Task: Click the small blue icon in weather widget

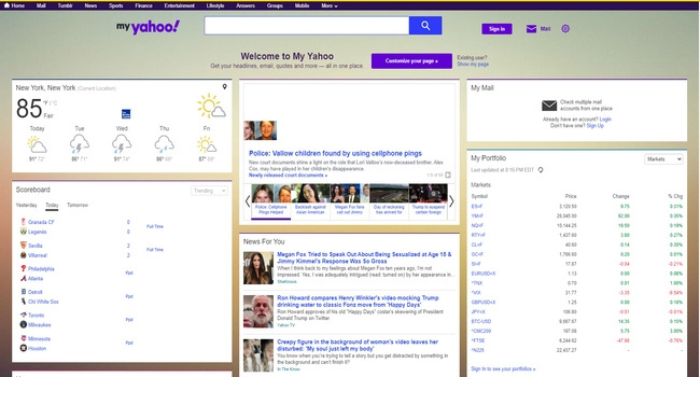Action: pyautogui.click(x=126, y=114)
